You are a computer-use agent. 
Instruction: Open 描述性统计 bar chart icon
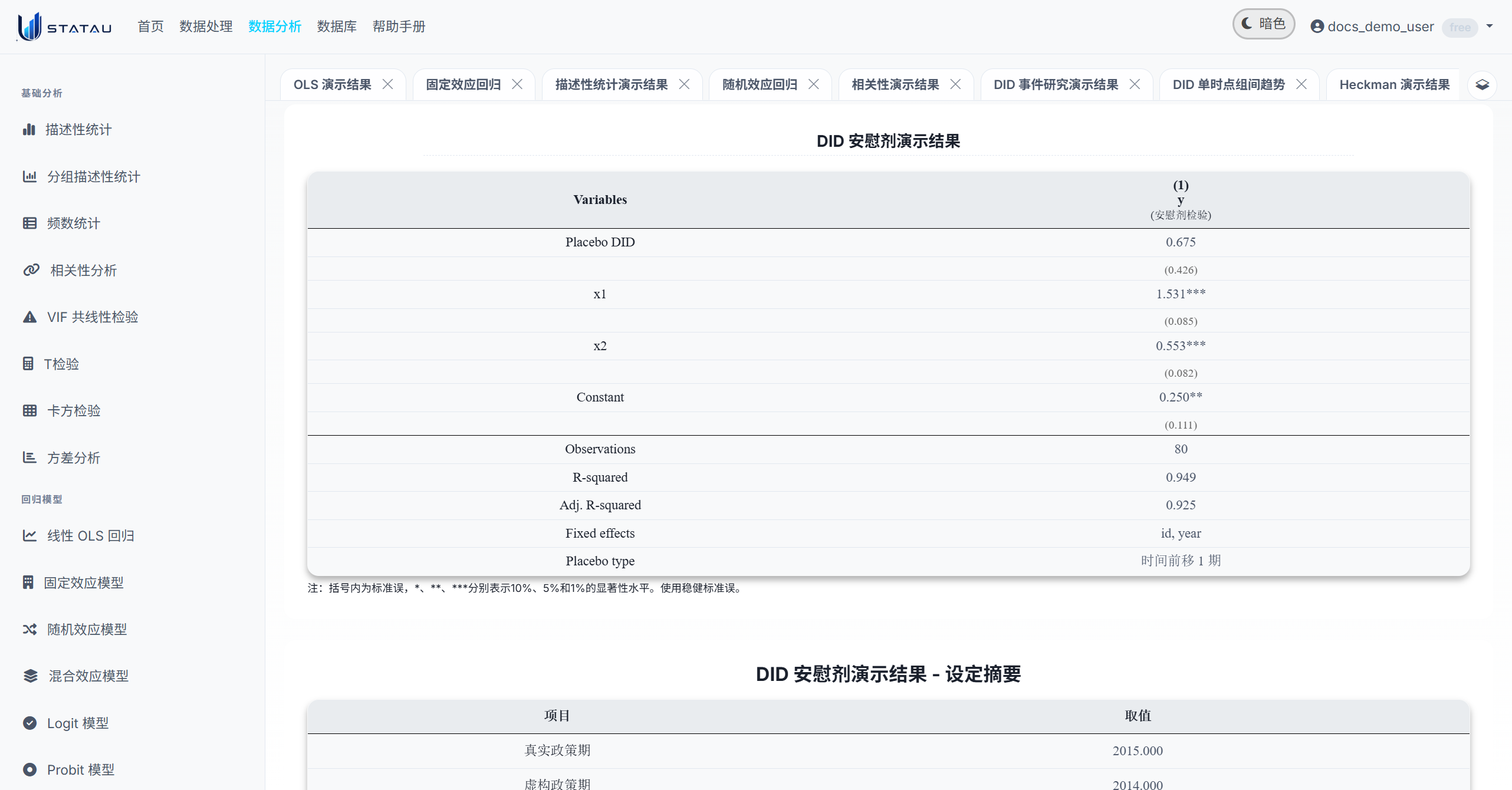pos(29,129)
